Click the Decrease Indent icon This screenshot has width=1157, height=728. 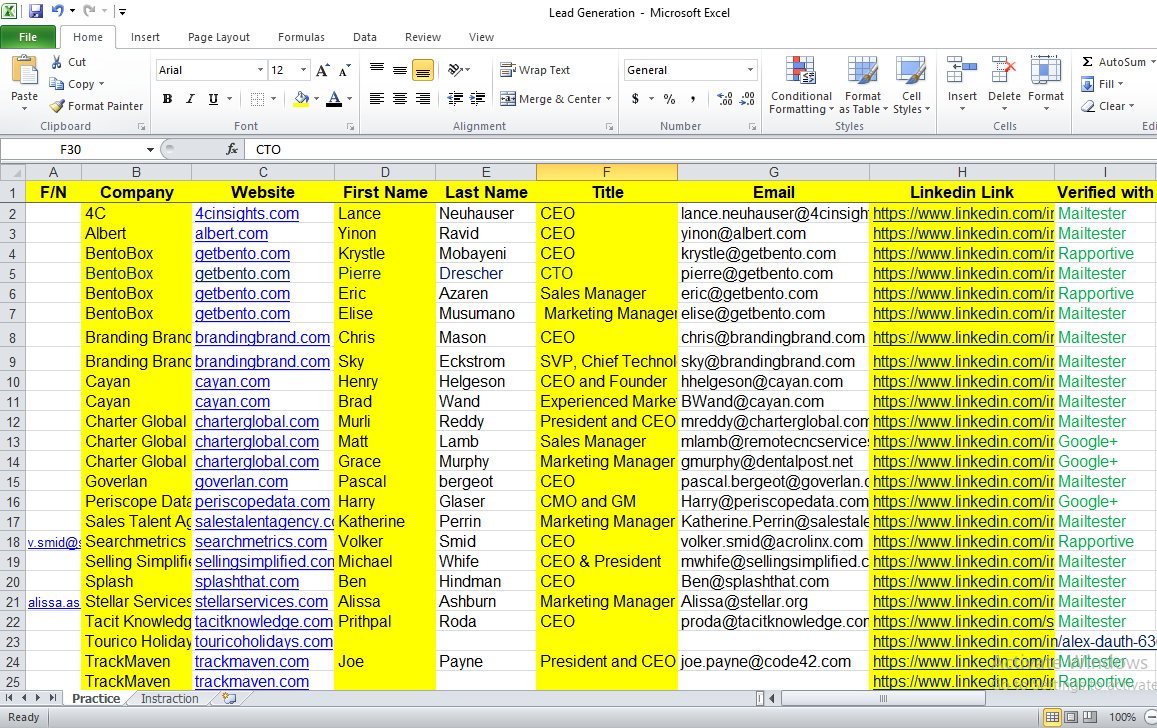click(455, 99)
